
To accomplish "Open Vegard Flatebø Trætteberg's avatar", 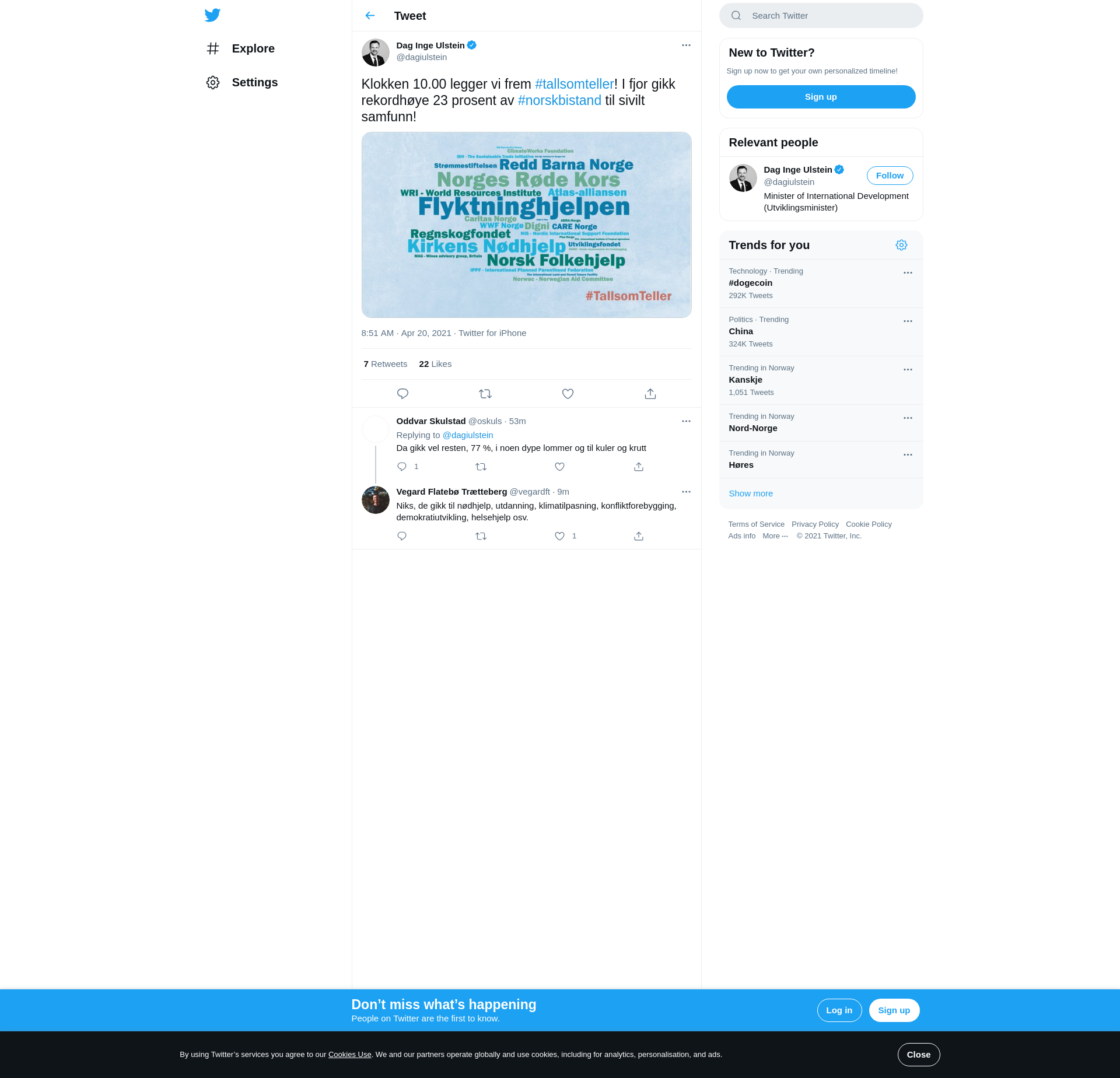I will [376, 500].
